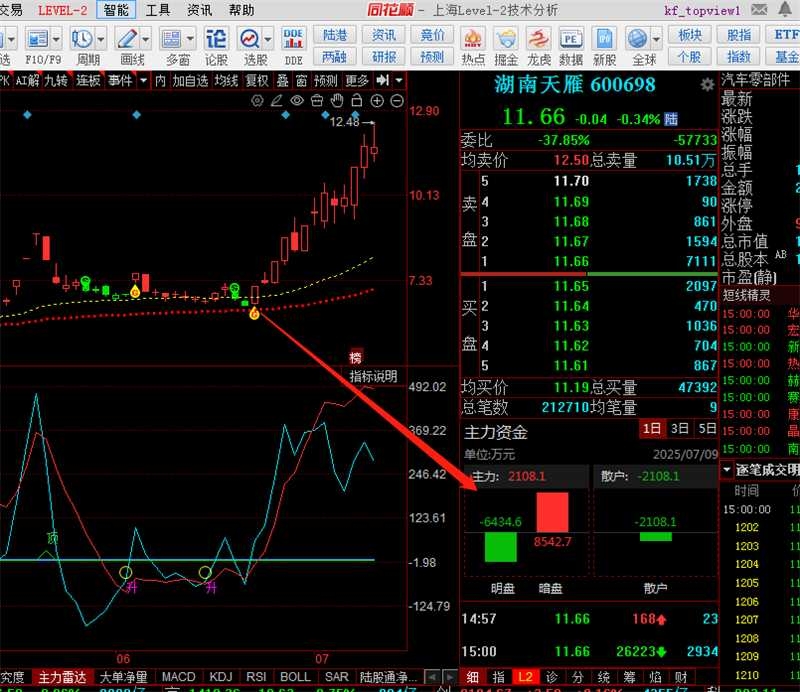Click the 板块 button
The height and width of the screenshot is (692, 800).
[690, 35]
